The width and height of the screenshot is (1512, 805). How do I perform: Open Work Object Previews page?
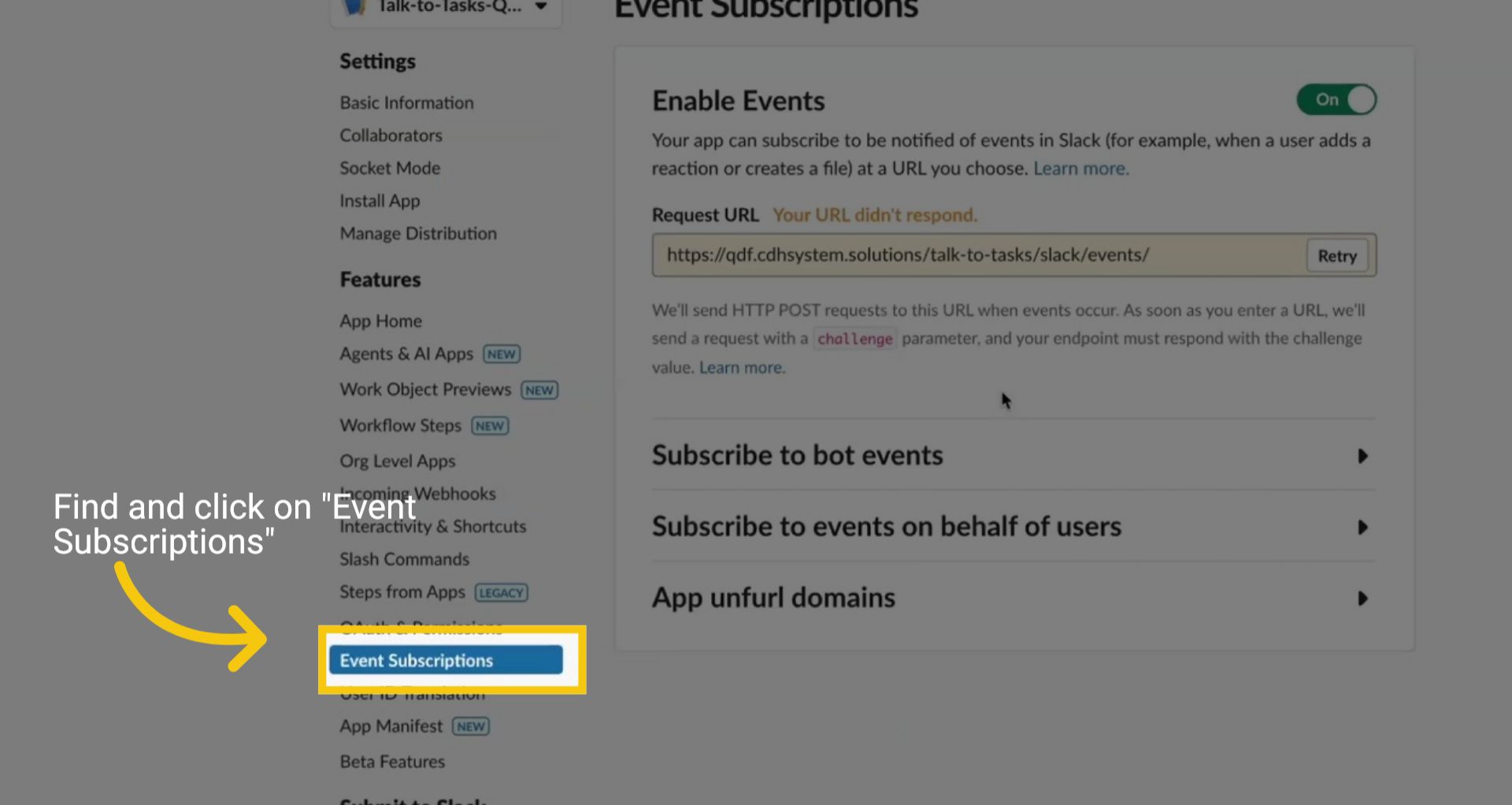point(425,389)
